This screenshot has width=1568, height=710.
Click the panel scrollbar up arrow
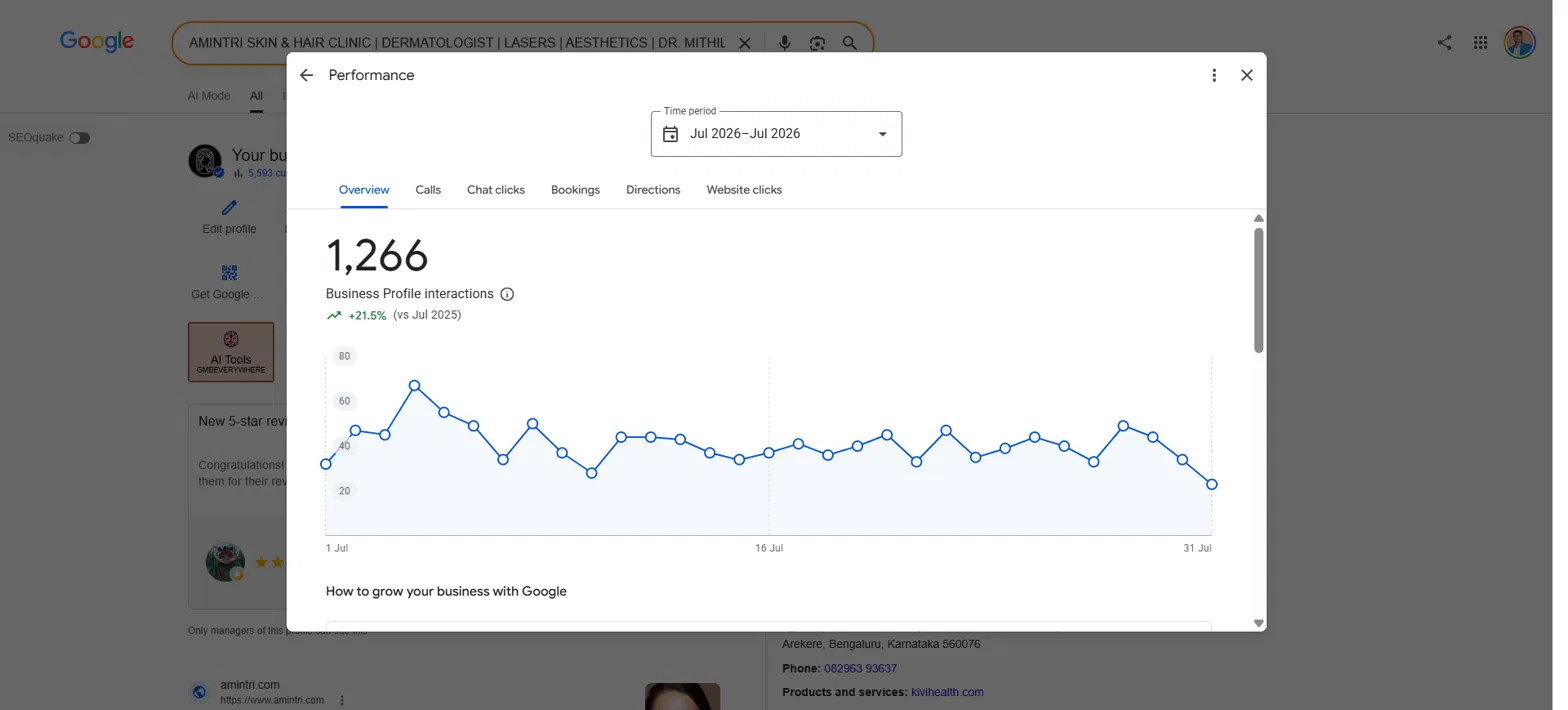click(x=1259, y=218)
